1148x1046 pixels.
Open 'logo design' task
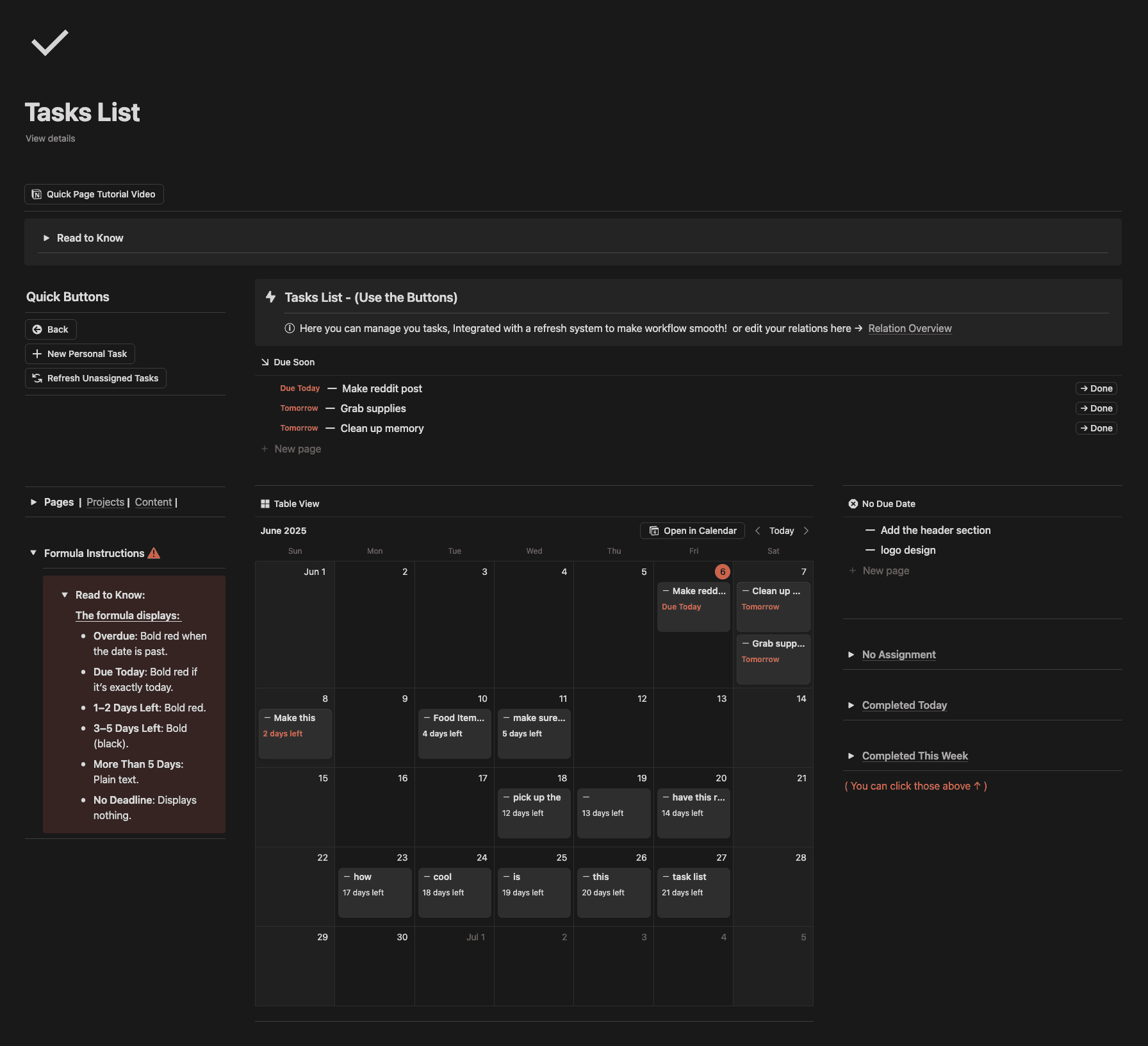pyautogui.click(x=908, y=550)
